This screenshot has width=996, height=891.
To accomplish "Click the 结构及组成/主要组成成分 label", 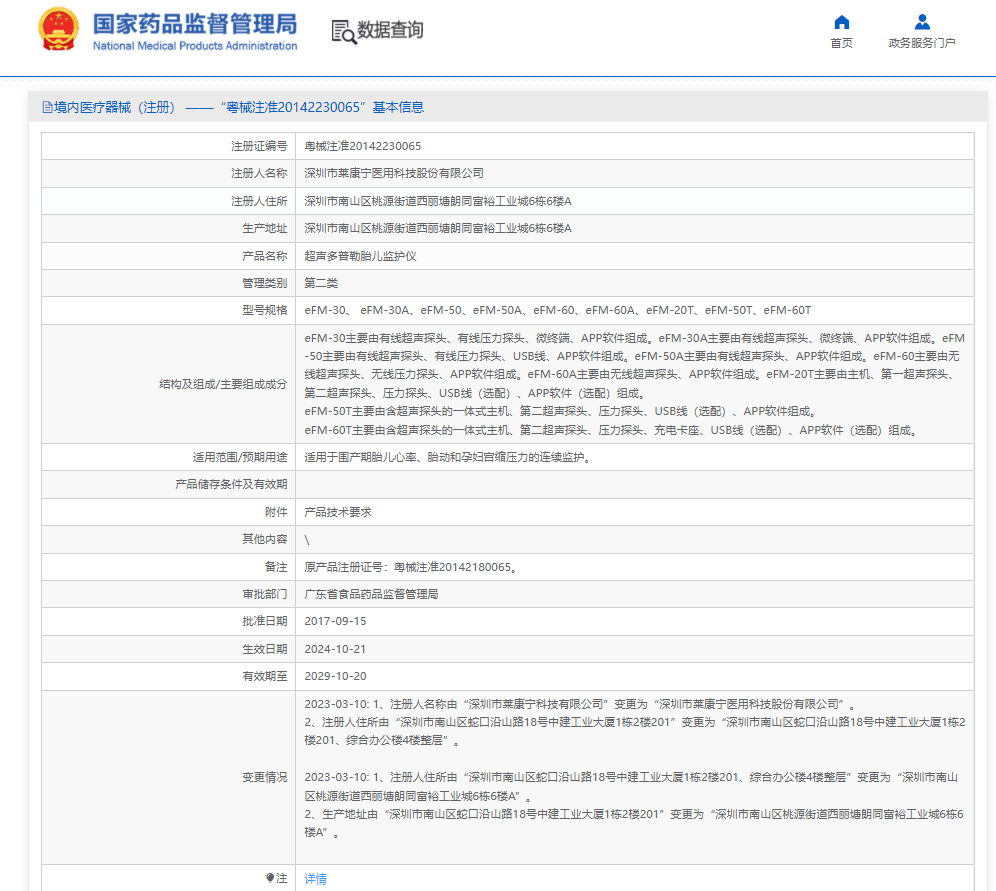I will click(223, 384).
